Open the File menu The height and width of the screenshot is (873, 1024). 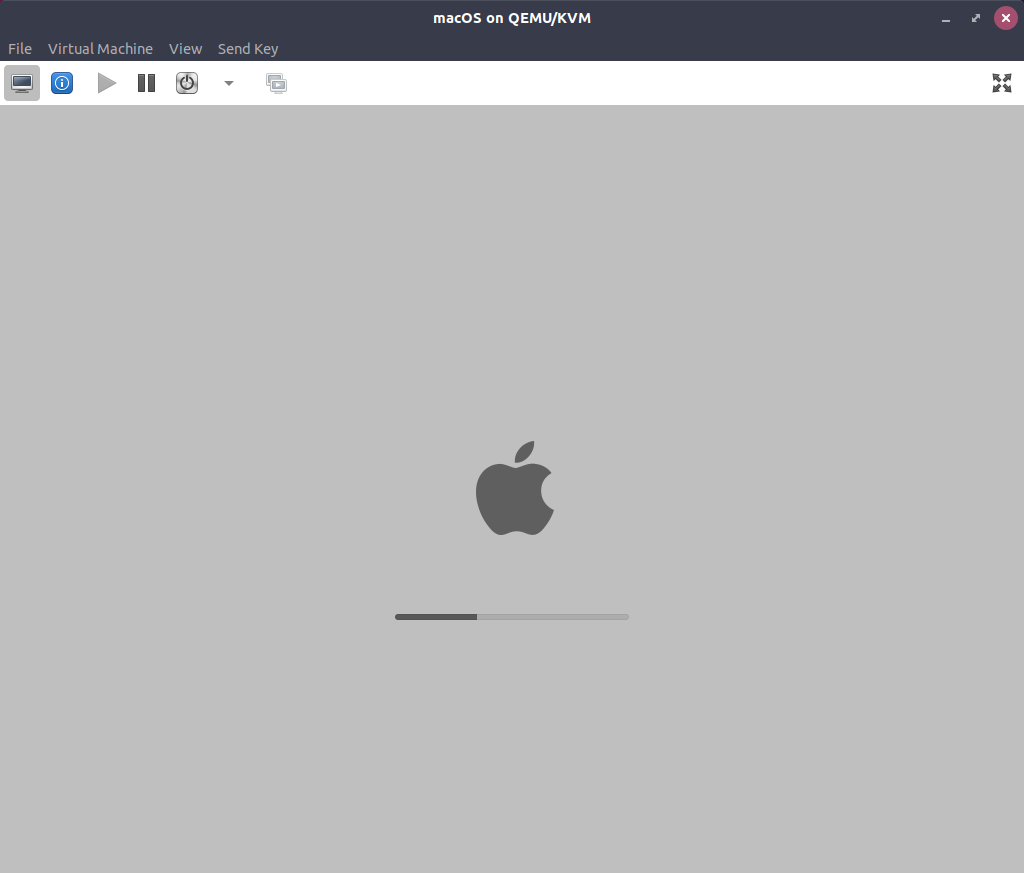click(20, 49)
